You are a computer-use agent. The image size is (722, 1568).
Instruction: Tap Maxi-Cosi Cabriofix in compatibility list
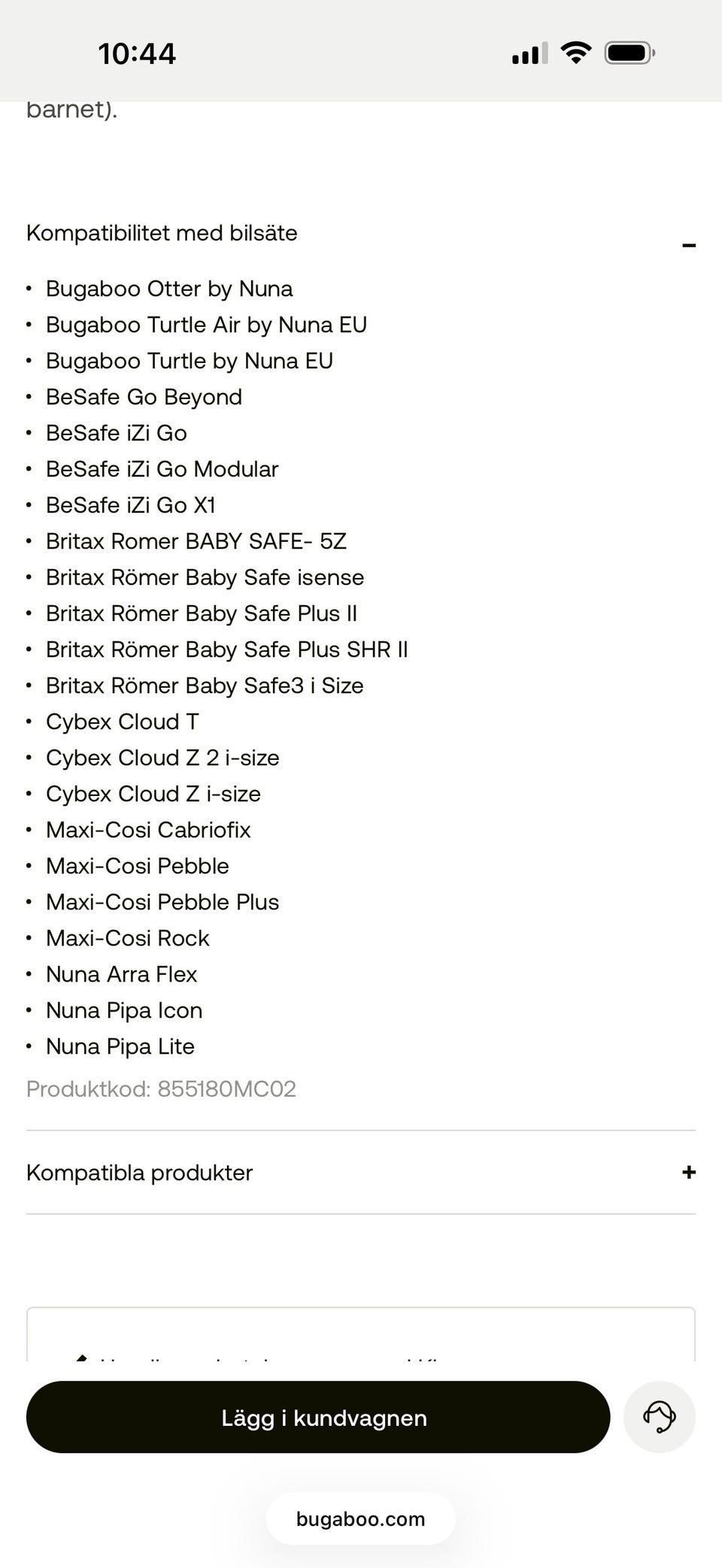pos(148,830)
